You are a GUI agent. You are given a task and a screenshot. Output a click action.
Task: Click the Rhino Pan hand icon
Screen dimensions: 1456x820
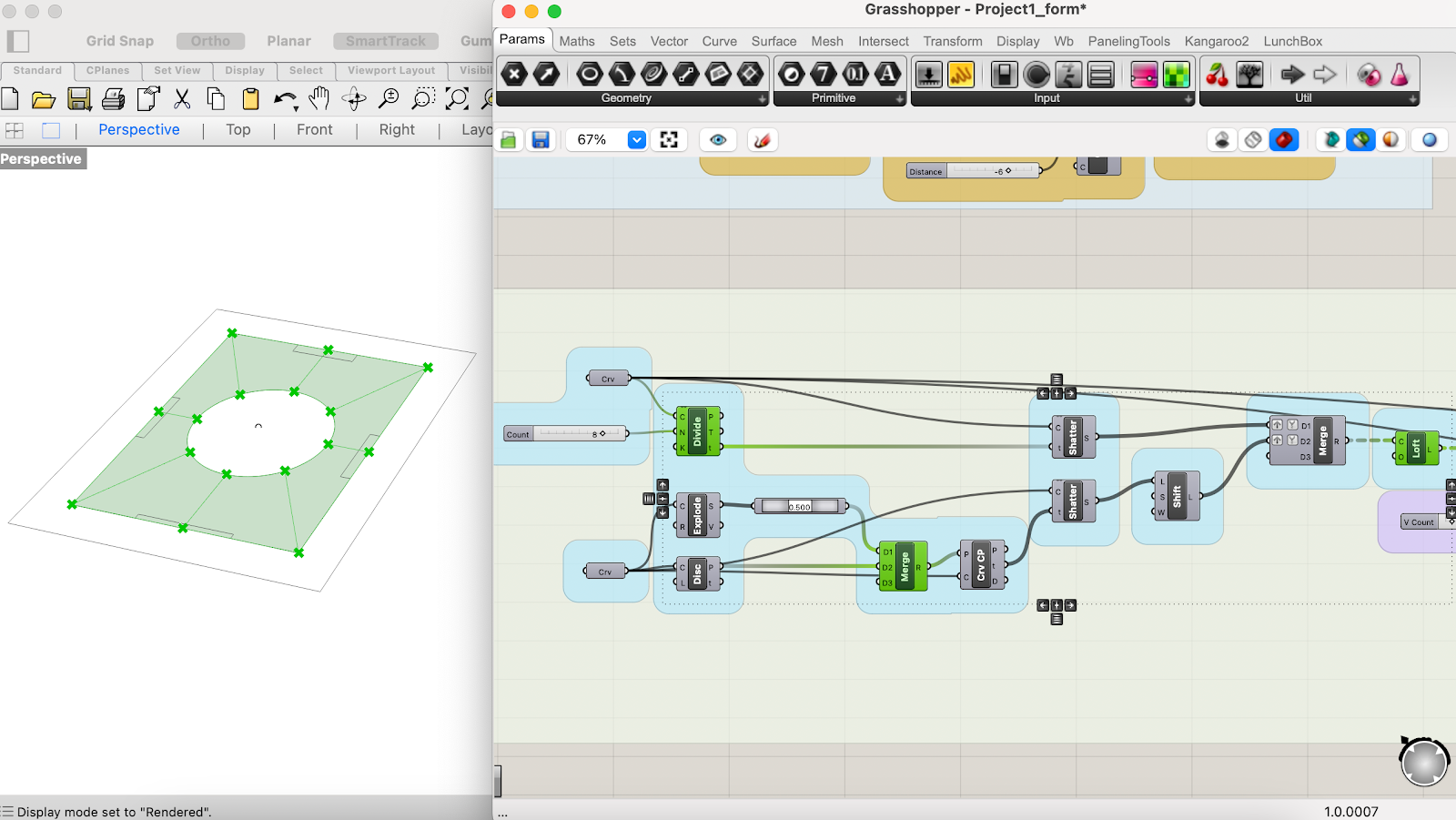[x=318, y=98]
